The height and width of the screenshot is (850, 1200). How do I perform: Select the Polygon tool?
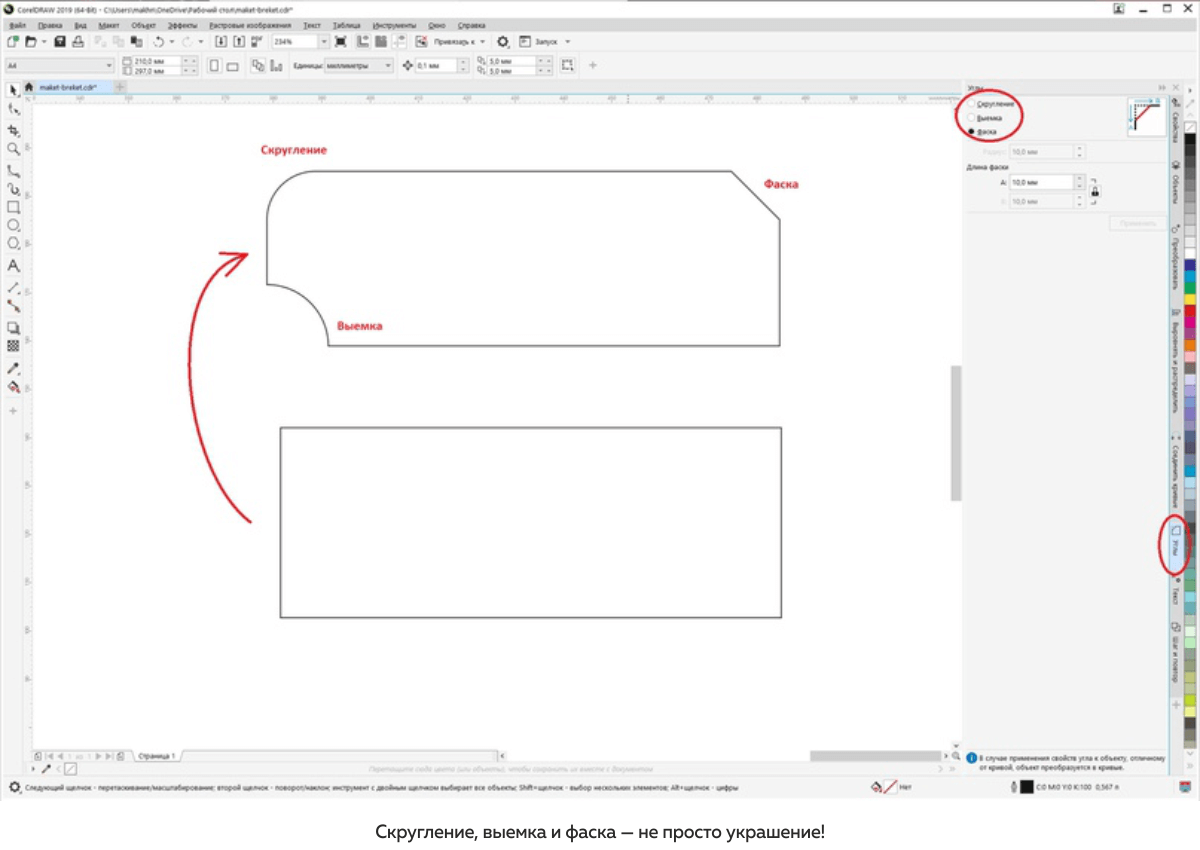tap(13, 243)
